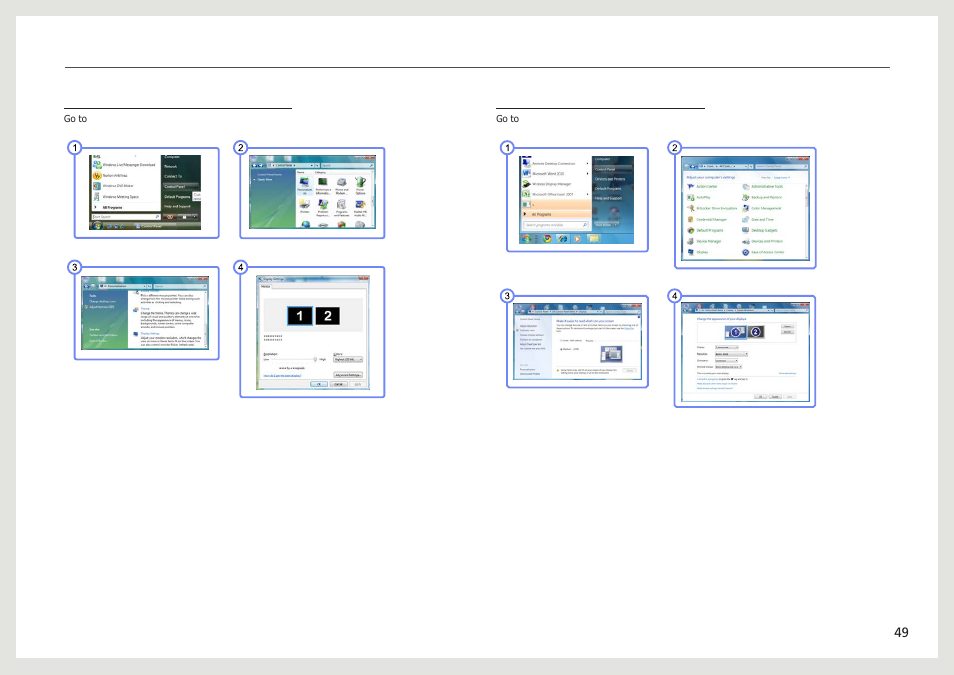Click Control Panel in Vista Start menu
954x675 pixels.
(181, 186)
